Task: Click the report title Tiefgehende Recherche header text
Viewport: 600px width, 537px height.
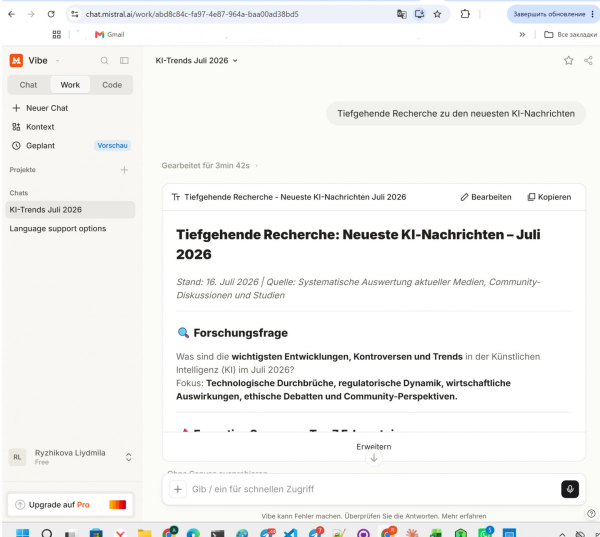Action: coord(295,197)
